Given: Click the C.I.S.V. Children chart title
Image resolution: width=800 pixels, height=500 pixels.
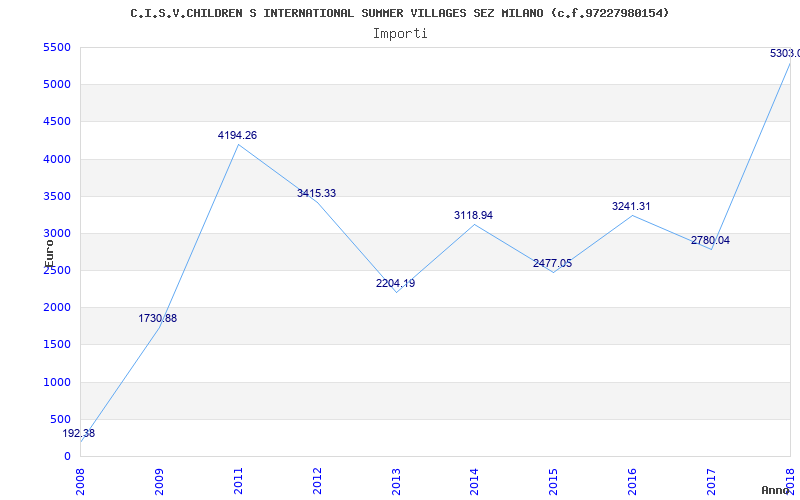Looking at the screenshot, I should click(x=399, y=13).
